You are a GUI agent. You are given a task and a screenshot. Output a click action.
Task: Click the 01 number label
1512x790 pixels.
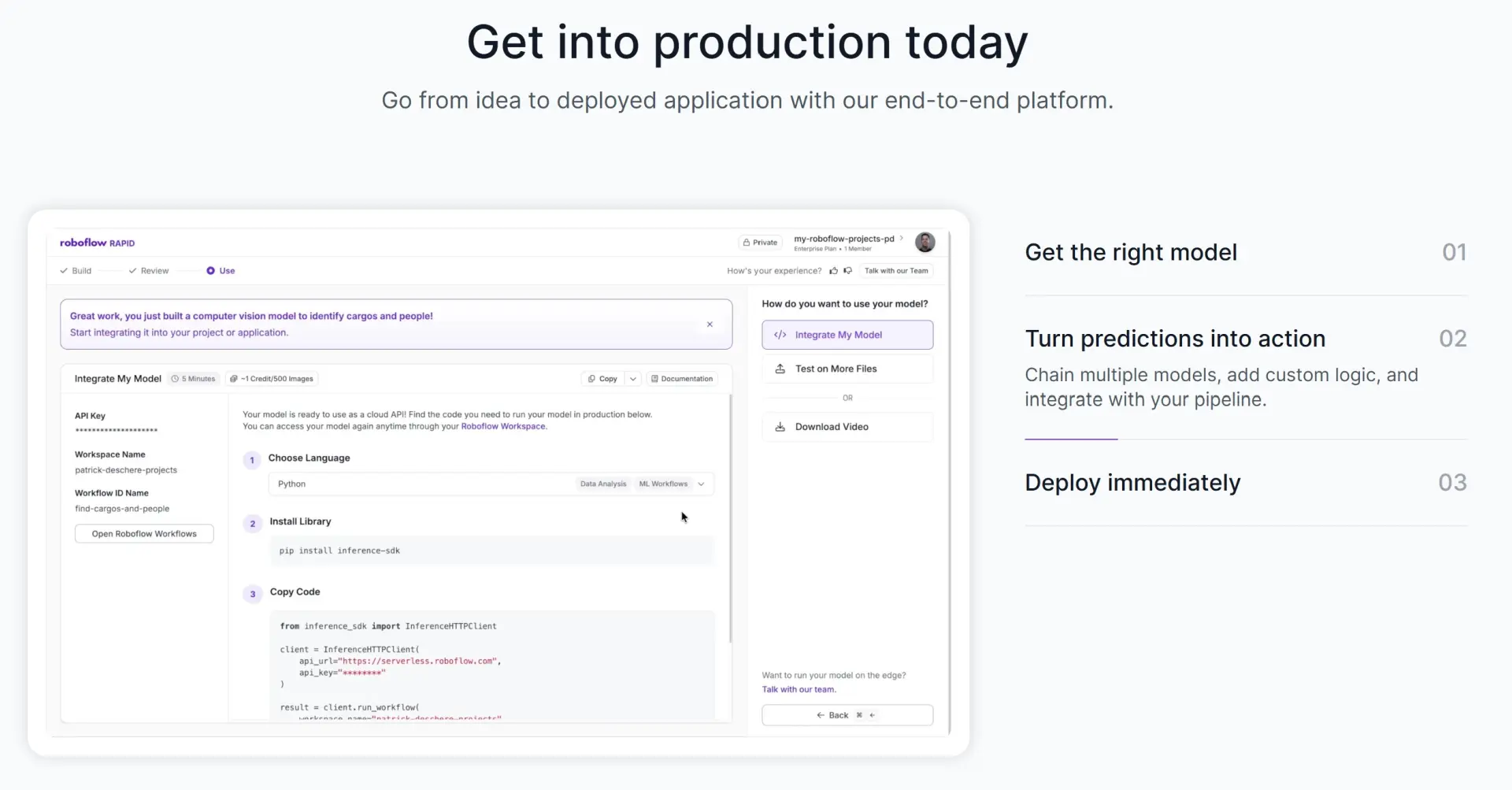click(x=1454, y=252)
